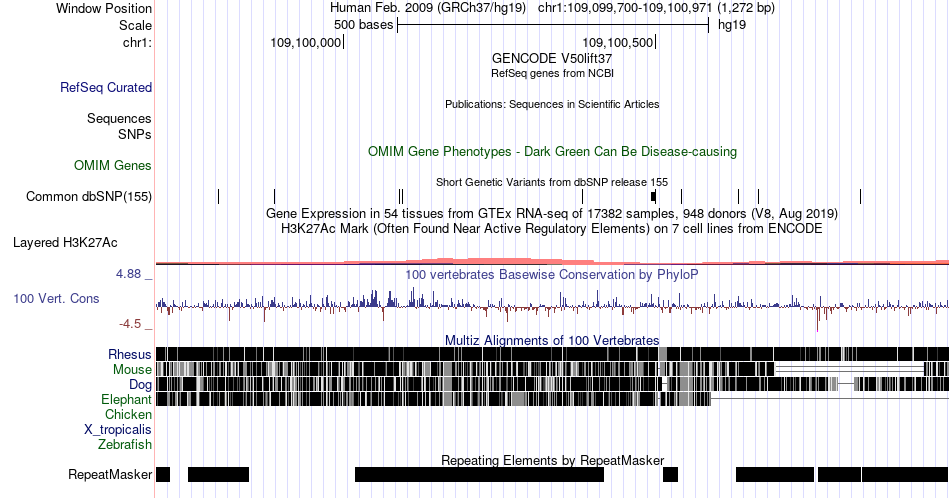Click the 500 bases scale label
Image resolution: width=950 pixels, height=498 pixels.
click(364, 25)
